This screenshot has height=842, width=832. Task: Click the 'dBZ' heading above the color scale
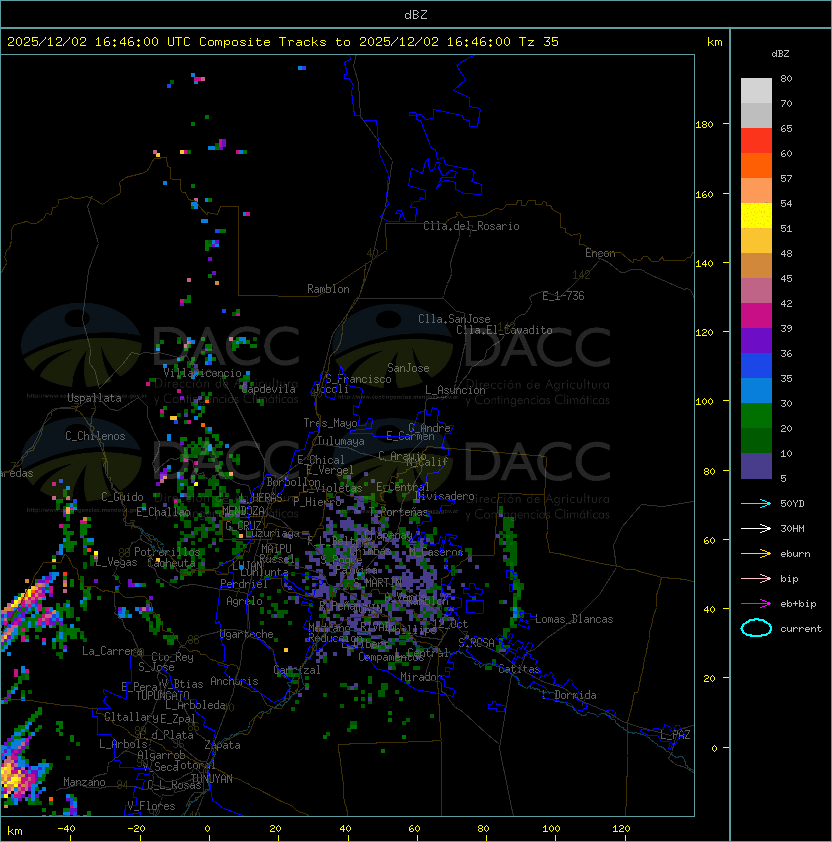click(780, 54)
